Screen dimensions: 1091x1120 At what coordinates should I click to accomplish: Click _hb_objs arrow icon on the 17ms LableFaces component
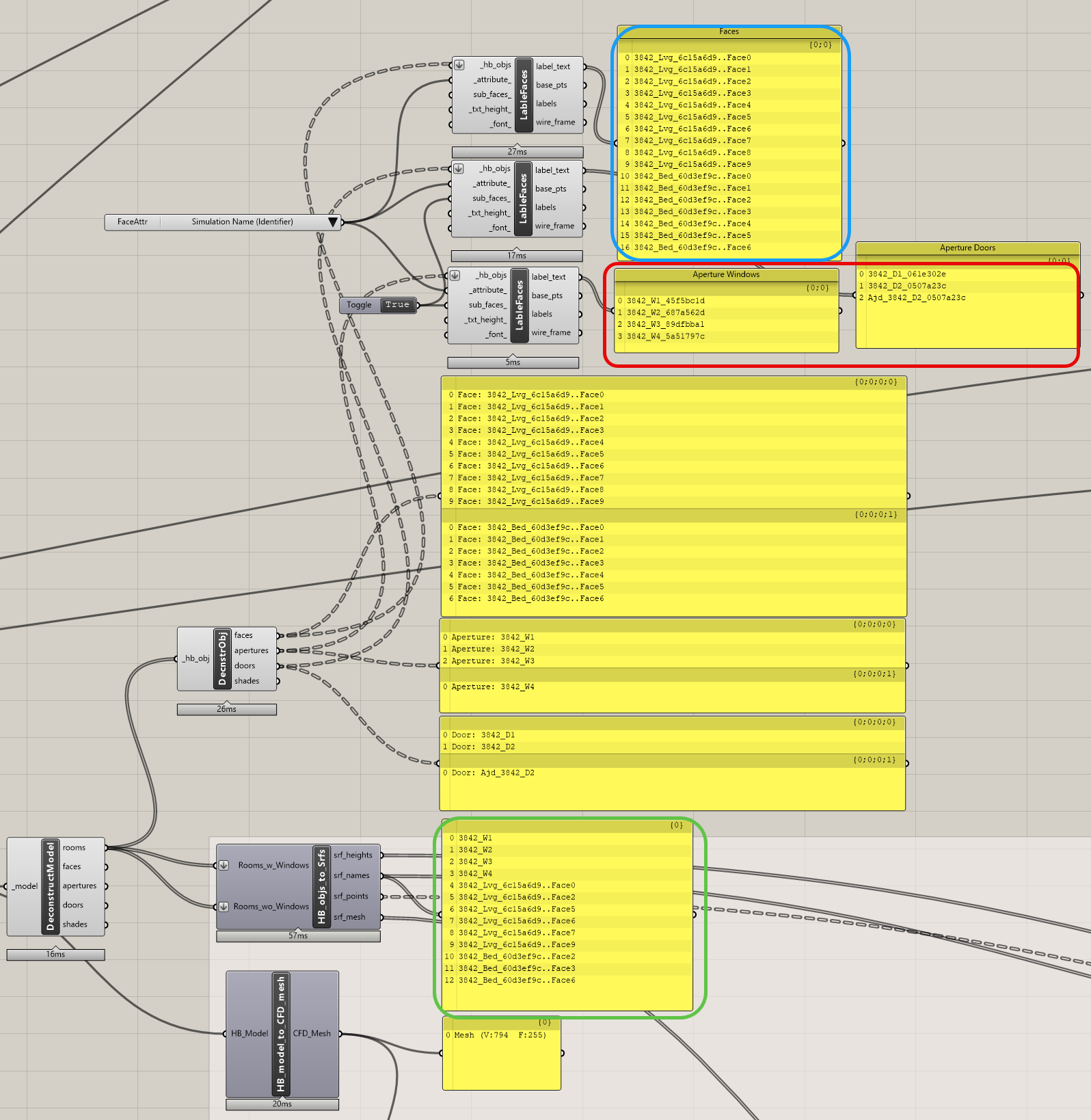click(x=459, y=169)
